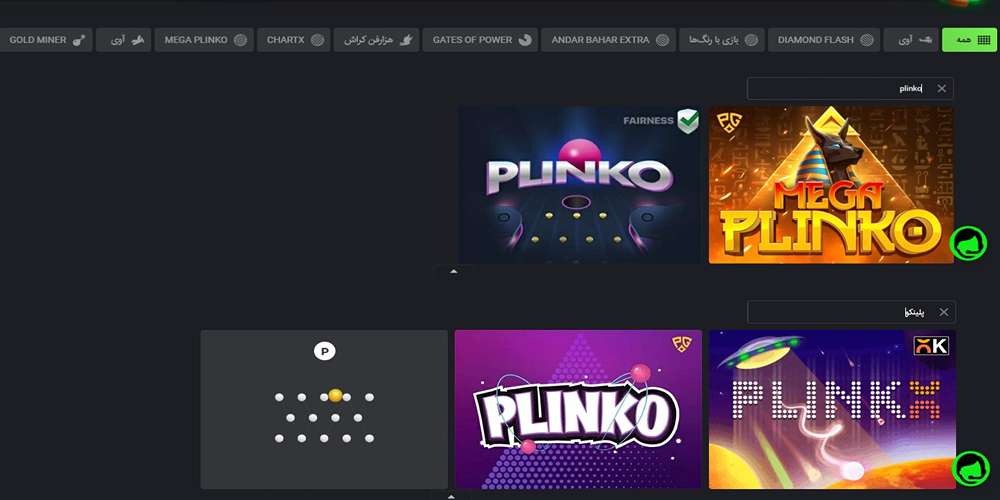Open the PlinkX UFO game thumbnail
Viewport: 1000px width, 500px height.
(x=832, y=409)
